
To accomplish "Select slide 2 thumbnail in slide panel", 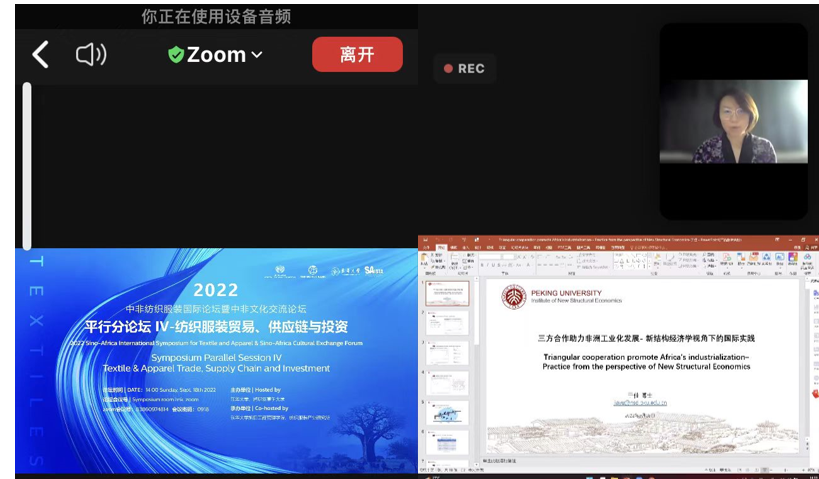I will pyautogui.click(x=447, y=323).
